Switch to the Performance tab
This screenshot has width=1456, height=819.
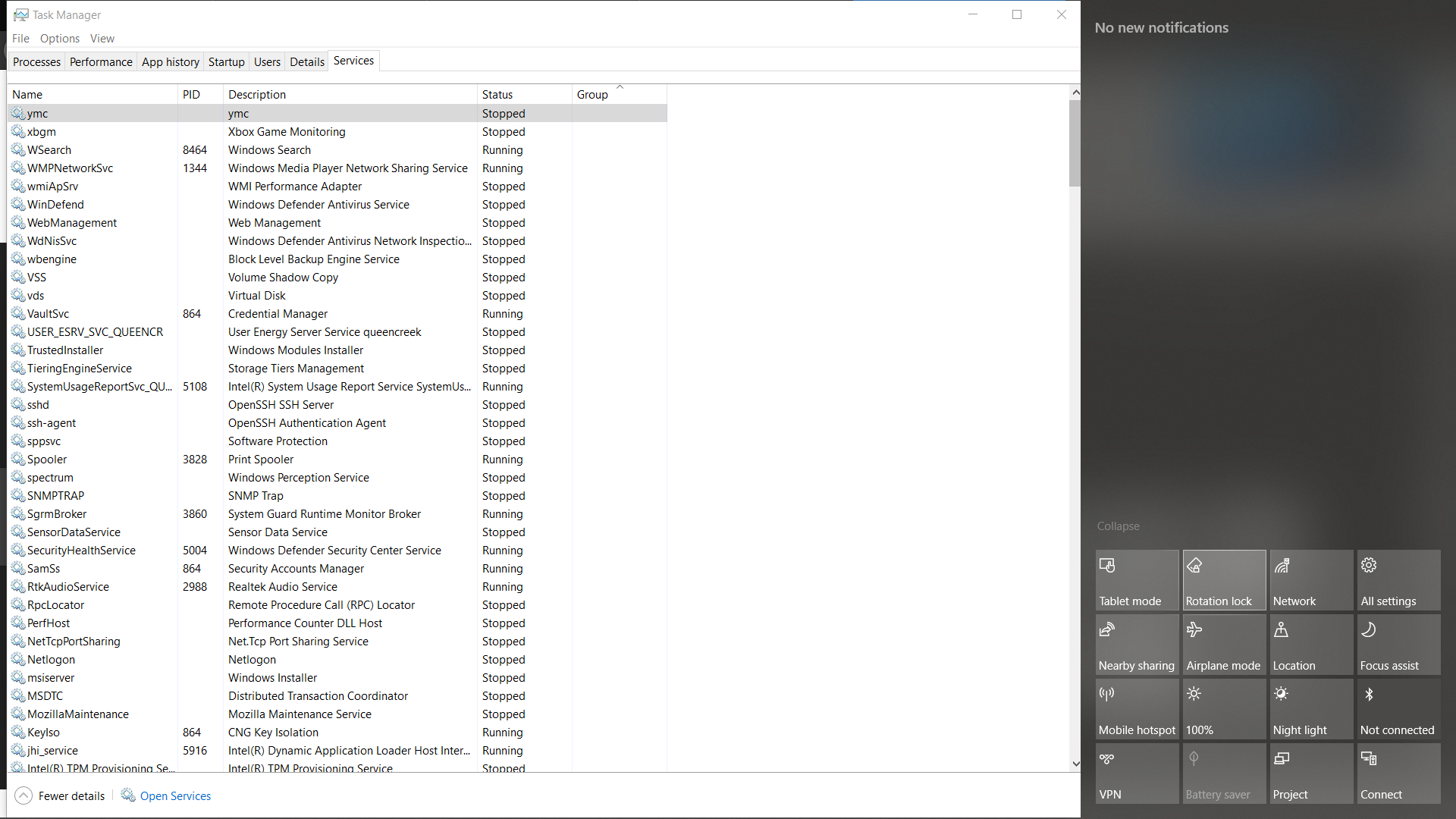(x=101, y=62)
